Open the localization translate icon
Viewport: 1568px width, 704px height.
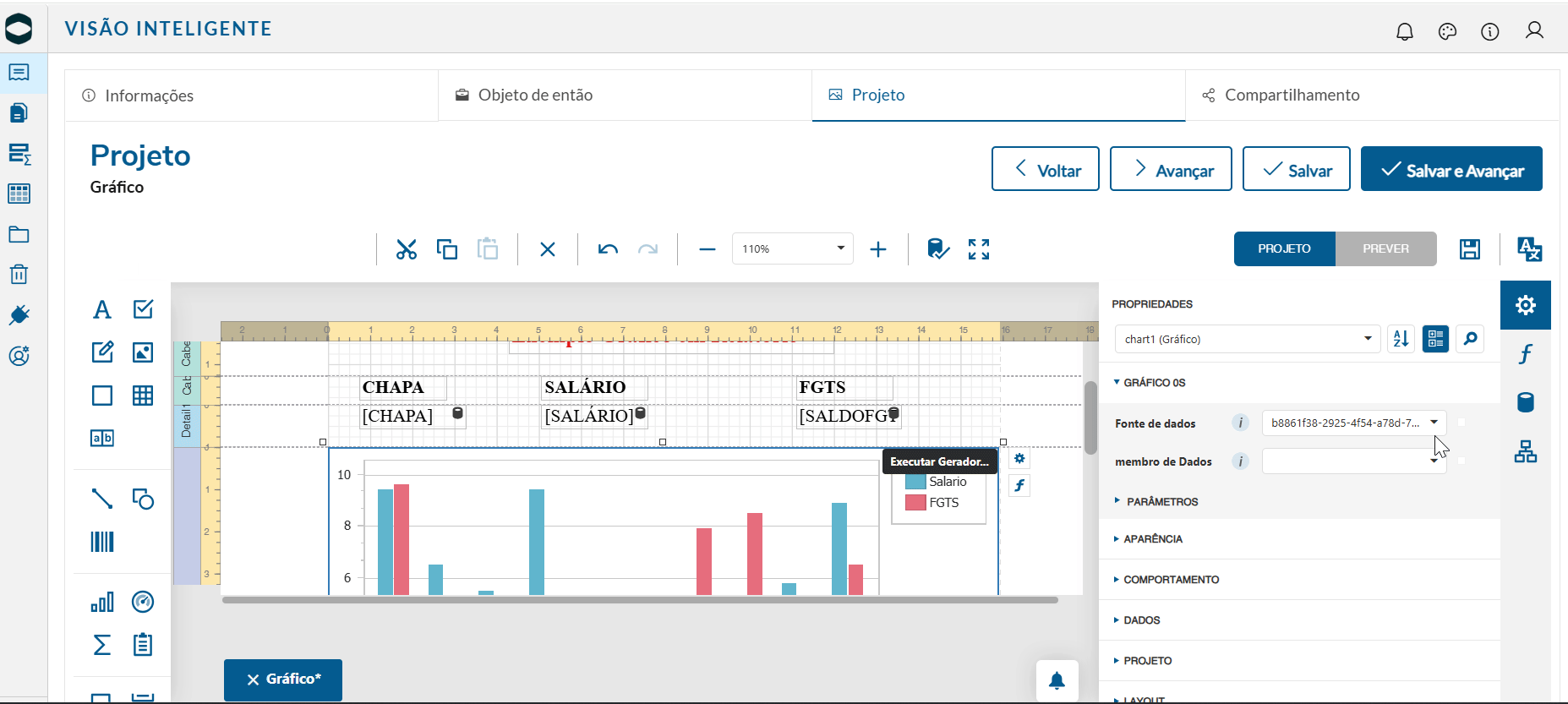(1529, 249)
